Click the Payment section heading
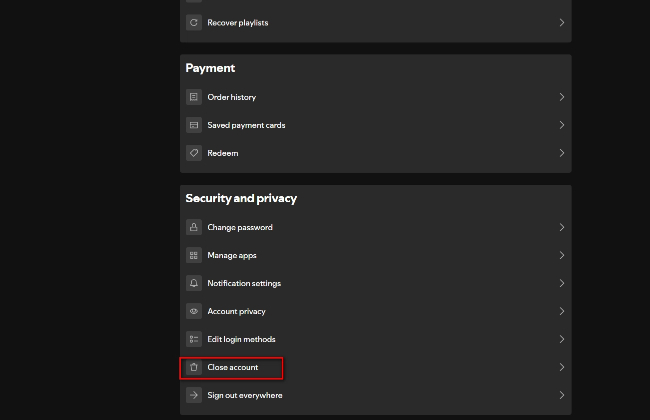The width and height of the screenshot is (650, 420). coord(210,68)
